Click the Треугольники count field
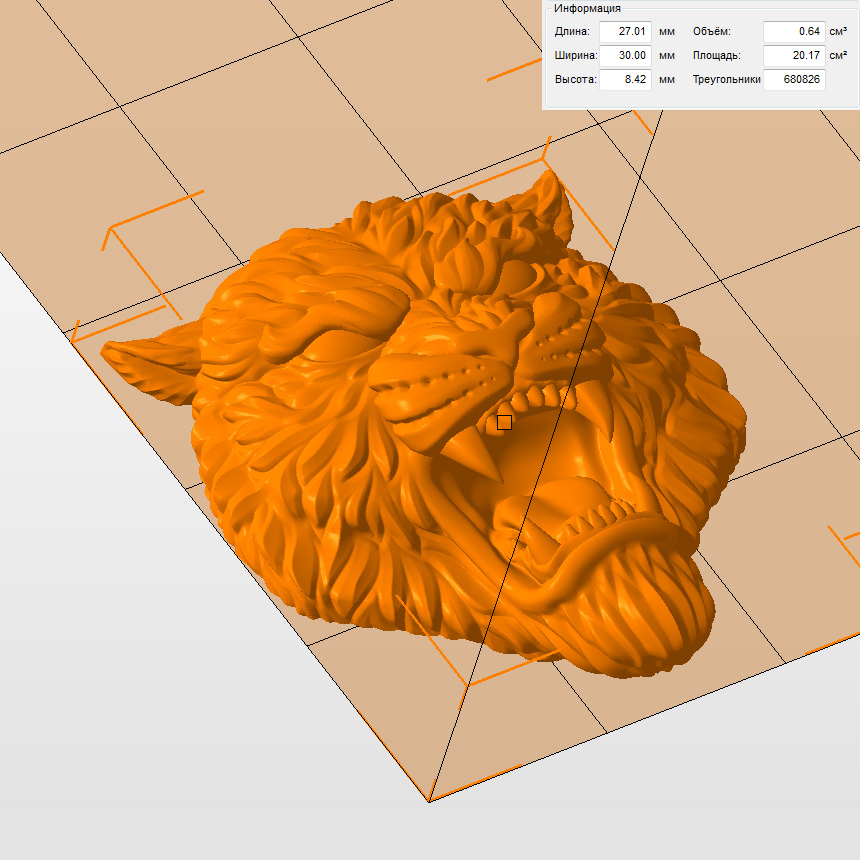Viewport: 860px width, 860px height. tap(793, 80)
